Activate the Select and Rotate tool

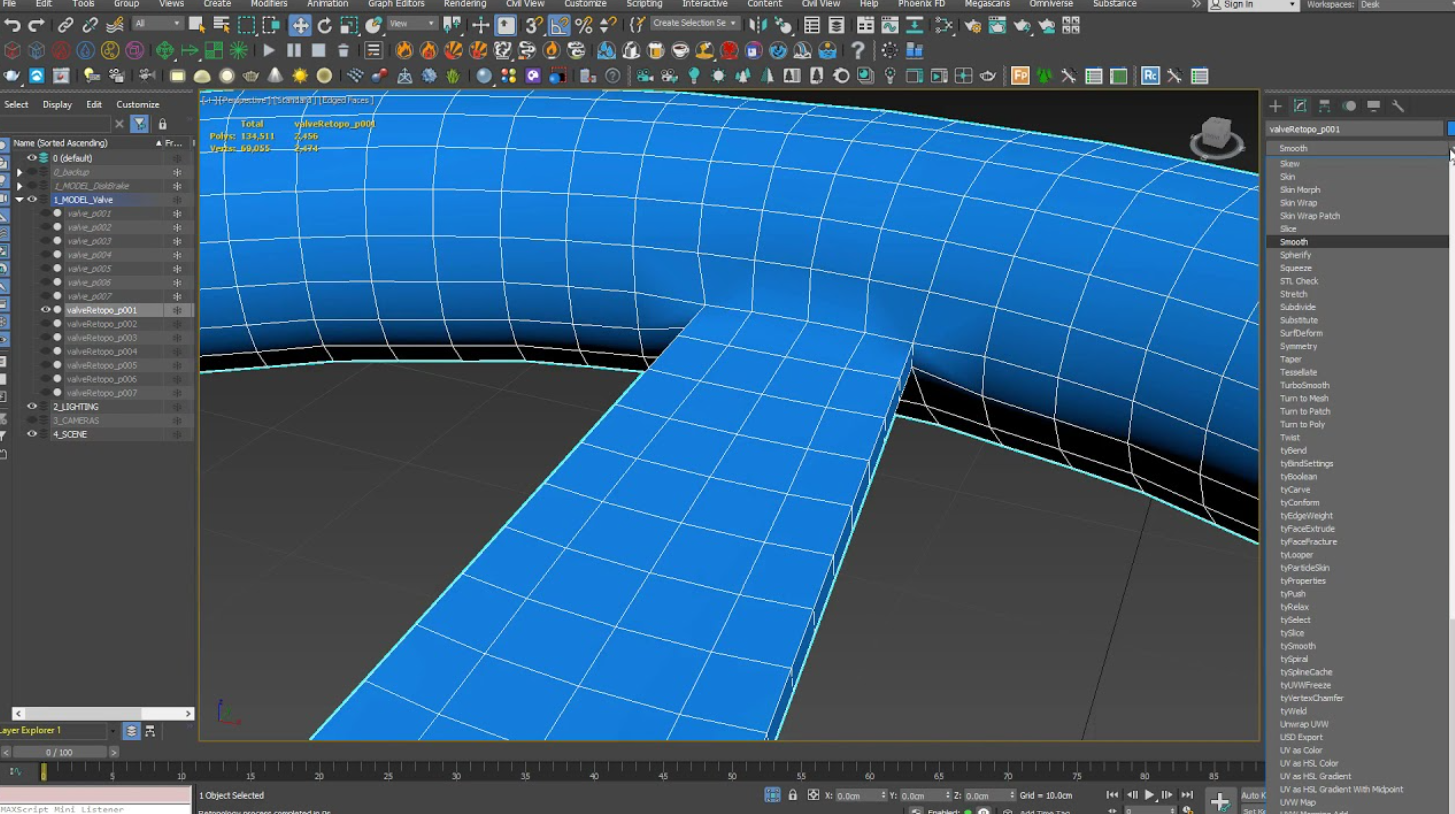tap(324, 25)
